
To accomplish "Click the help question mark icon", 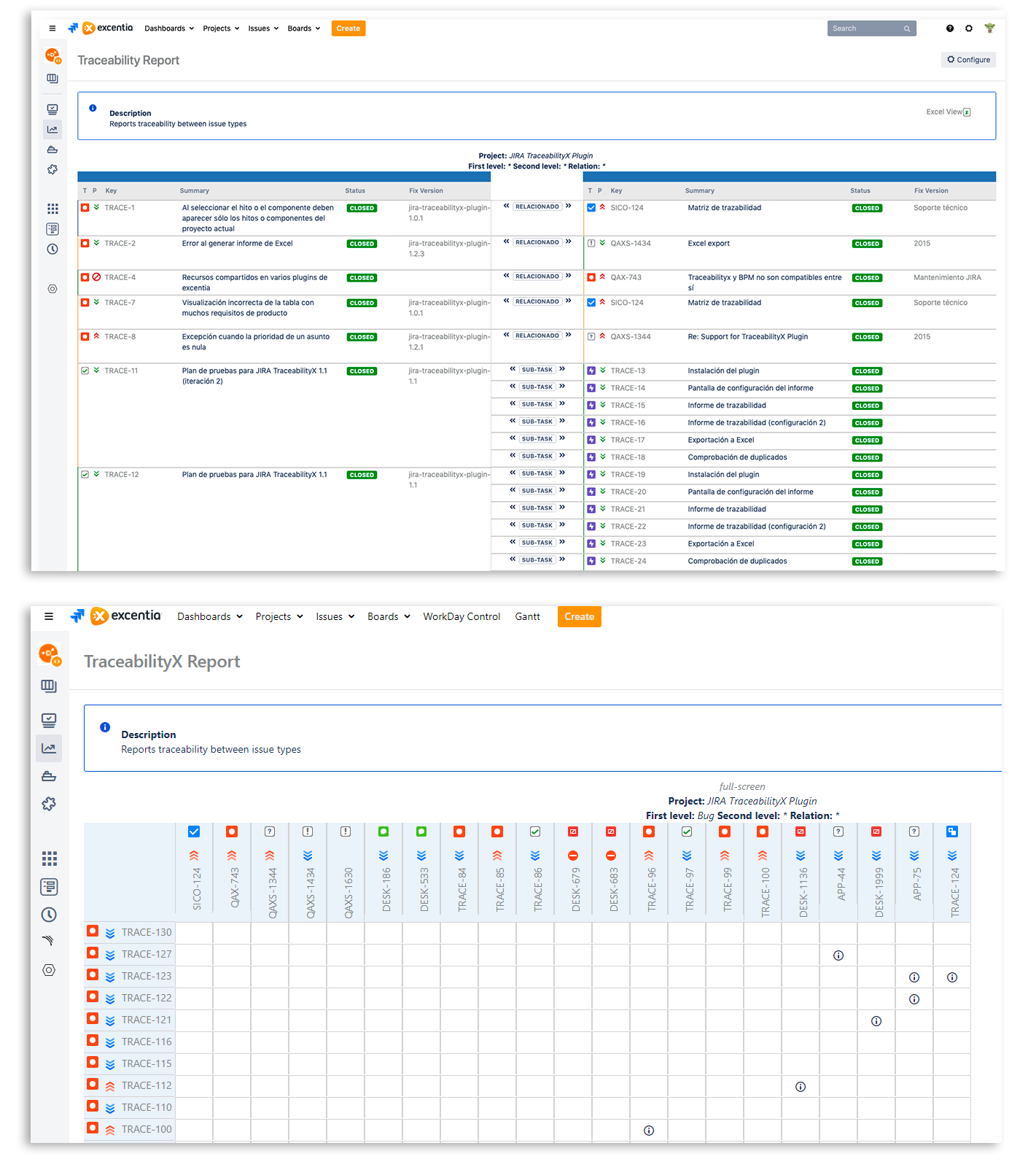I will pyautogui.click(x=950, y=28).
